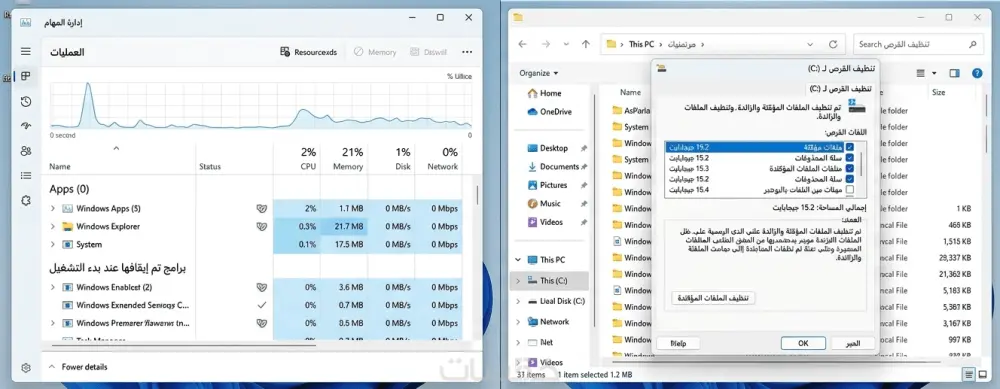Click the This PC breadcrumb in the address bar
This screenshot has height=389, width=1000.
(x=641, y=44)
